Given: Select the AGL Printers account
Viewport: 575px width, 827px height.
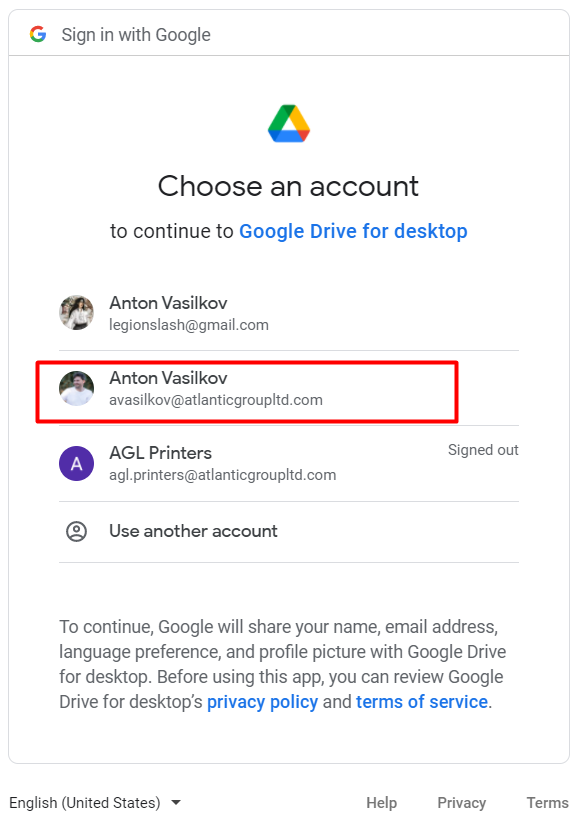Looking at the screenshot, I should [x=289, y=464].
